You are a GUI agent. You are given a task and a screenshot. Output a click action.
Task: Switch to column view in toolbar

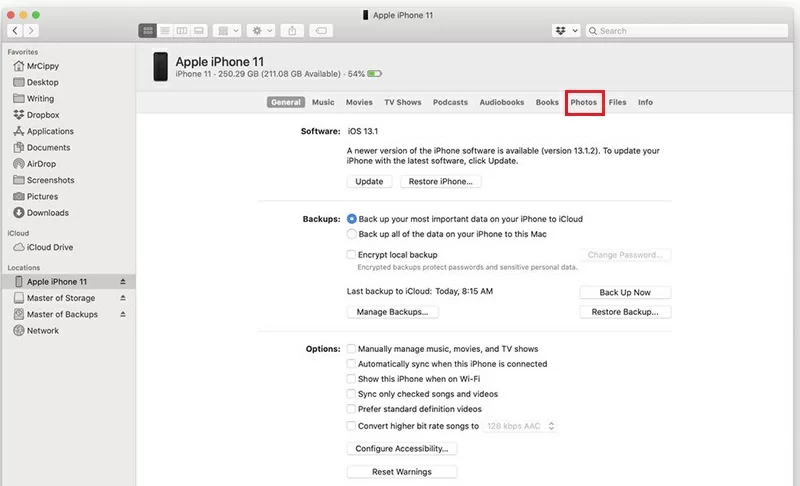(x=182, y=31)
